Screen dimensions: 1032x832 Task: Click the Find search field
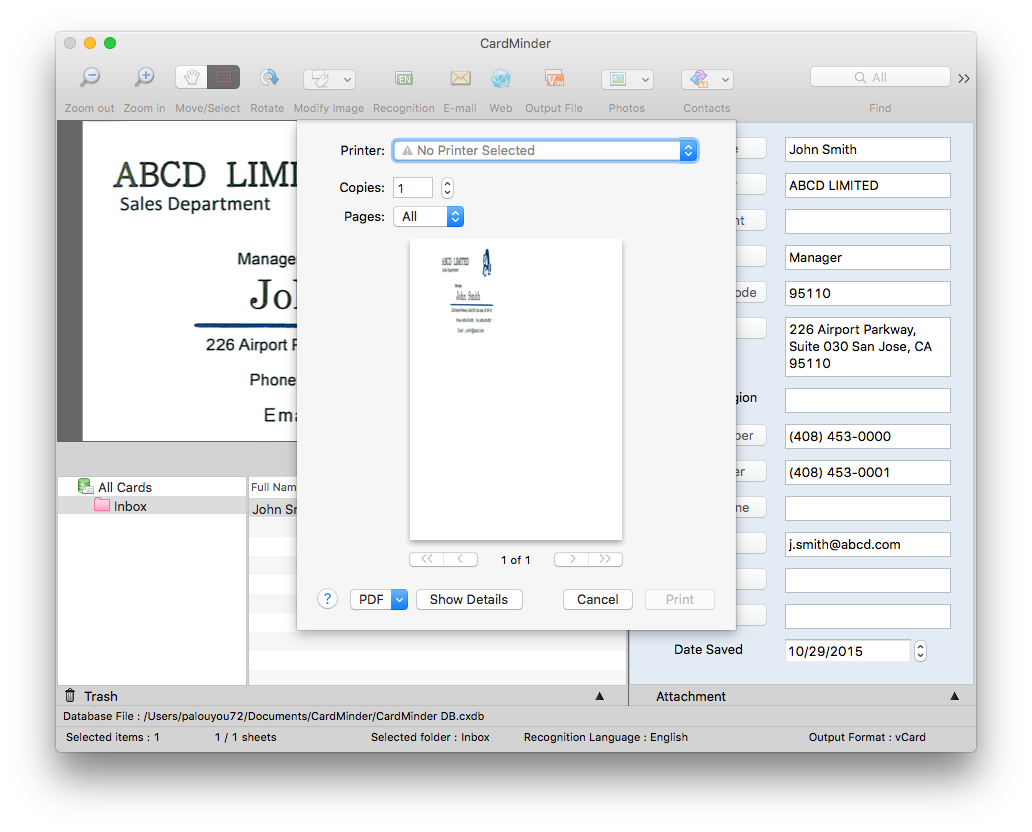tap(880, 77)
